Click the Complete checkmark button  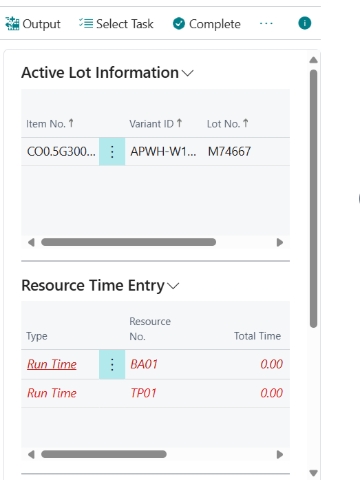[206, 24]
